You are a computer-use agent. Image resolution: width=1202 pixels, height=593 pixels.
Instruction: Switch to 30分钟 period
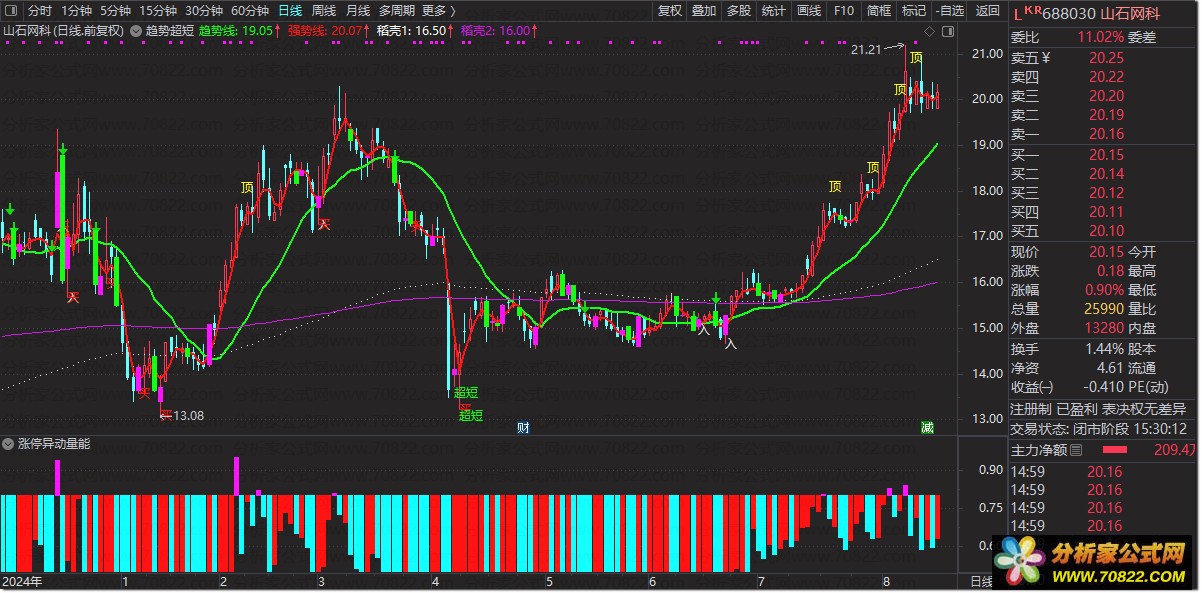click(204, 11)
